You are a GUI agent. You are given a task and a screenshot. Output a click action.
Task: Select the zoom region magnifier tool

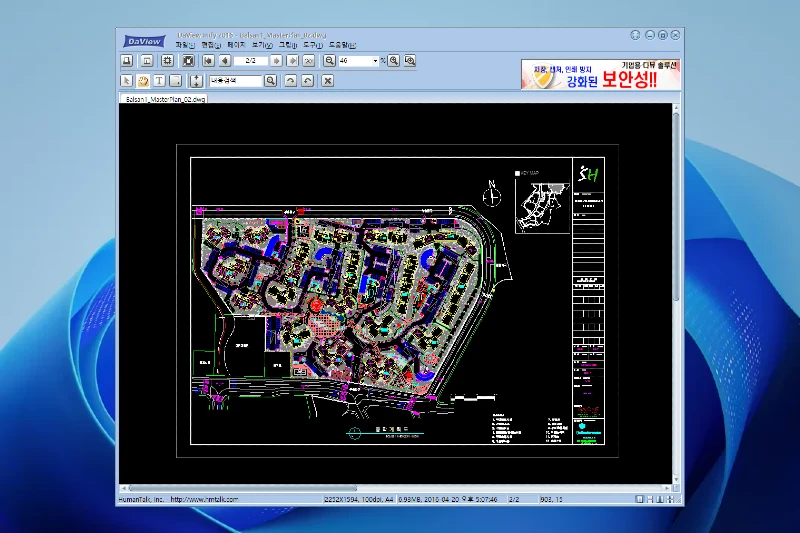pos(410,61)
